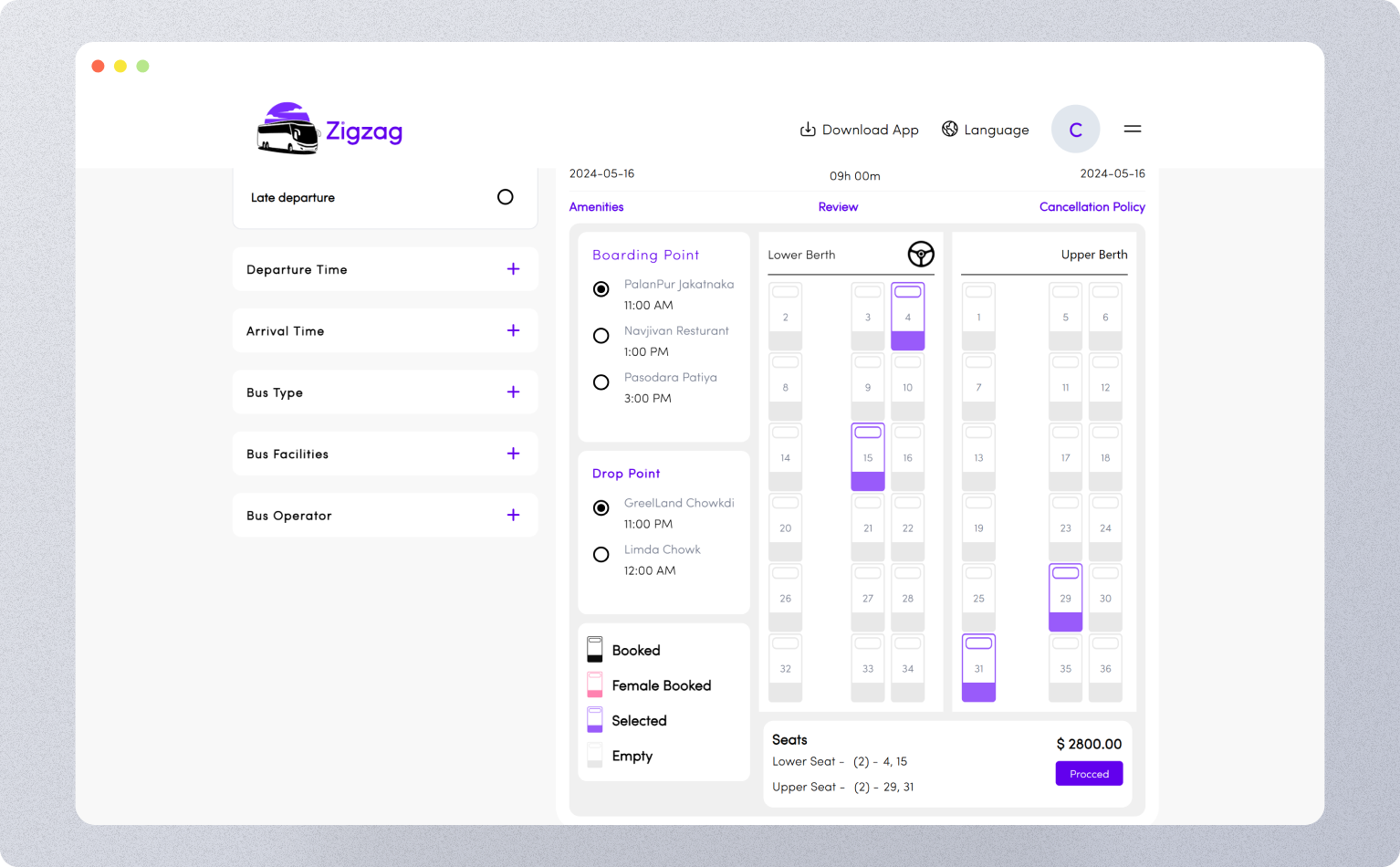Select Limda Chowk drop point

point(601,554)
